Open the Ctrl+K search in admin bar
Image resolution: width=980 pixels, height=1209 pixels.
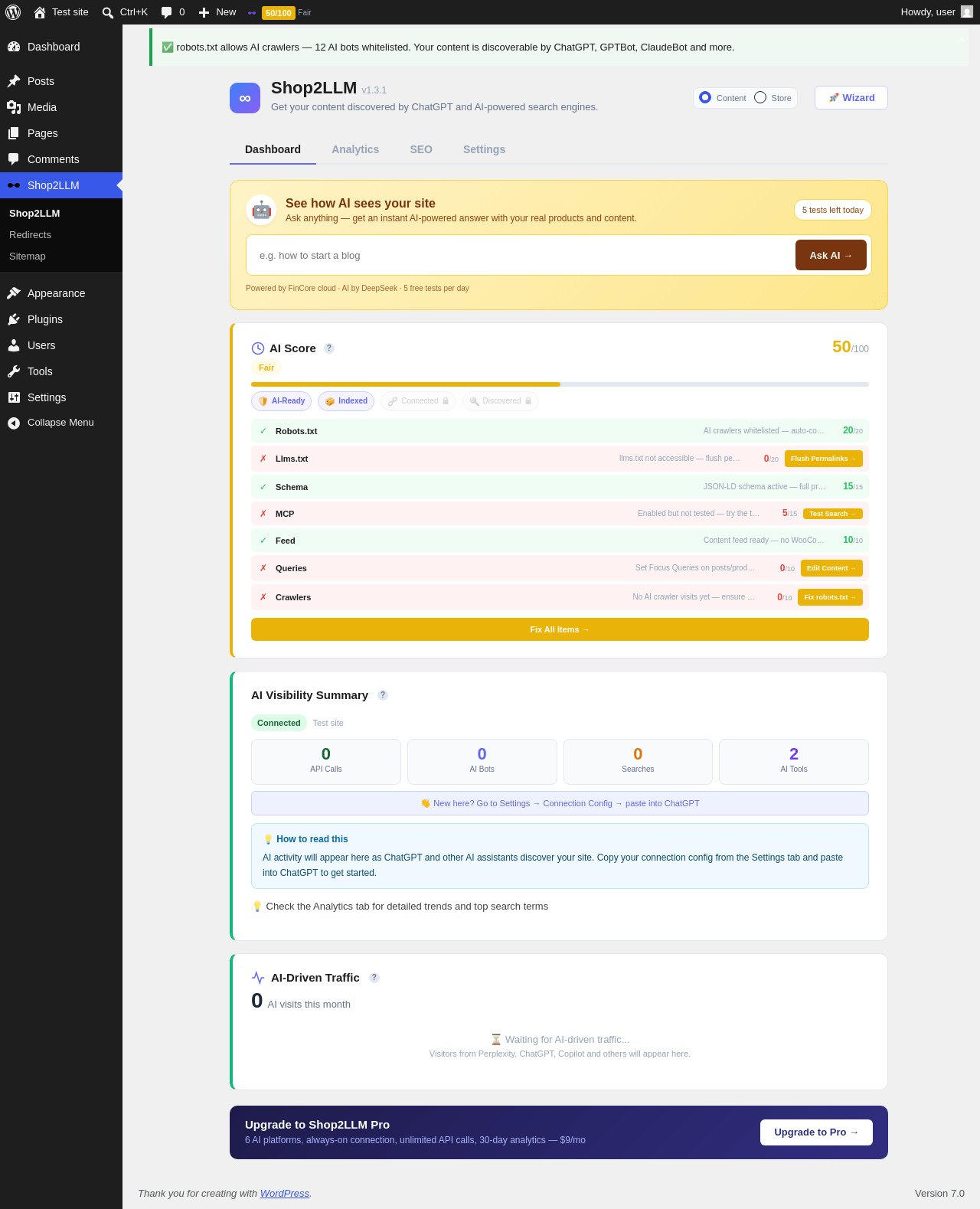coord(125,12)
